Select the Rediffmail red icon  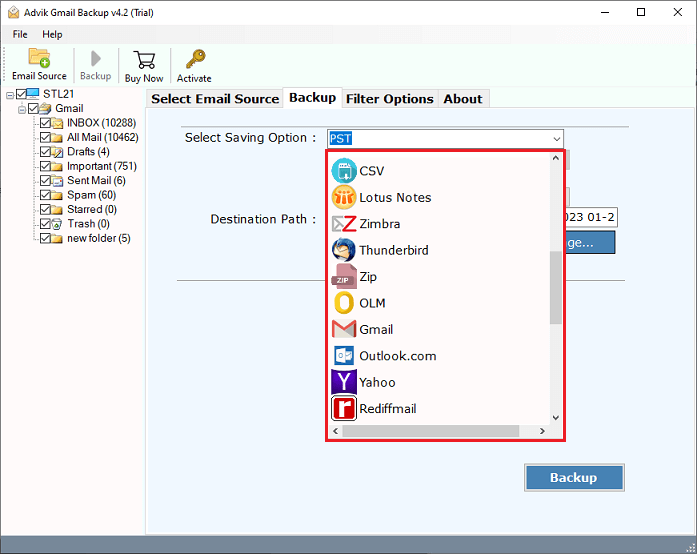pyautogui.click(x=344, y=409)
